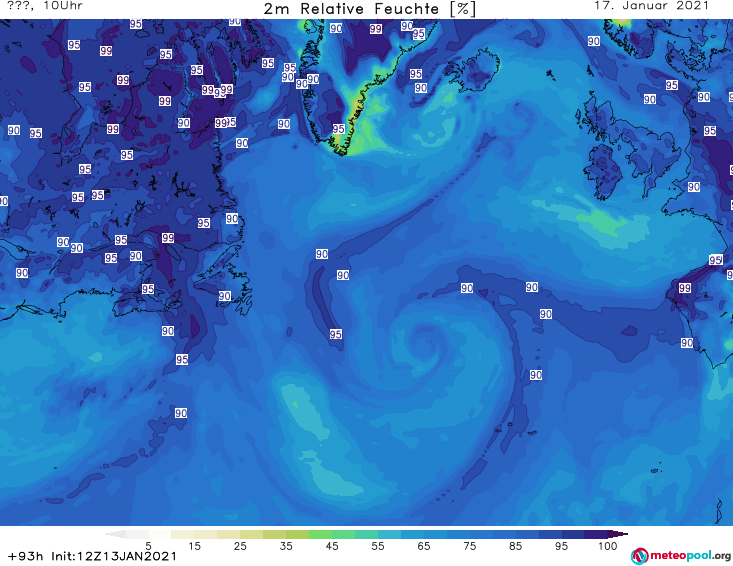The height and width of the screenshot is (566, 733).
Task: Select the '+93h' forecast hour text
Action: (x=25, y=556)
